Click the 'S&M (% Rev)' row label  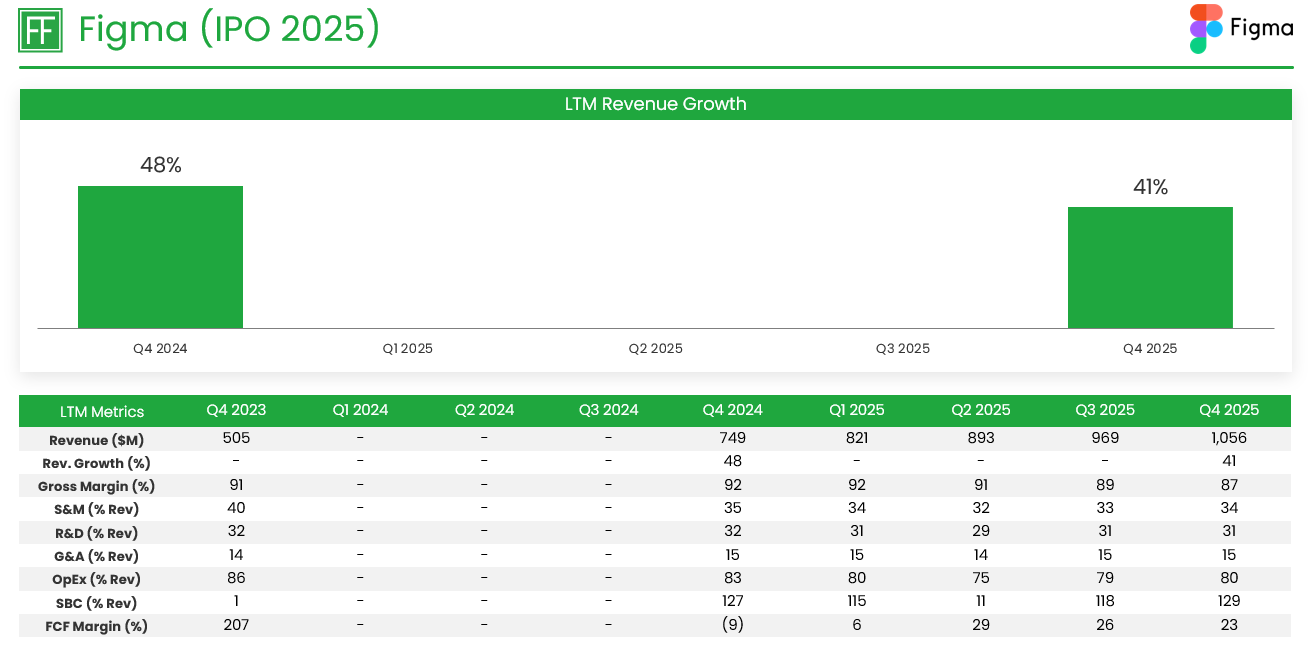[x=96, y=510]
